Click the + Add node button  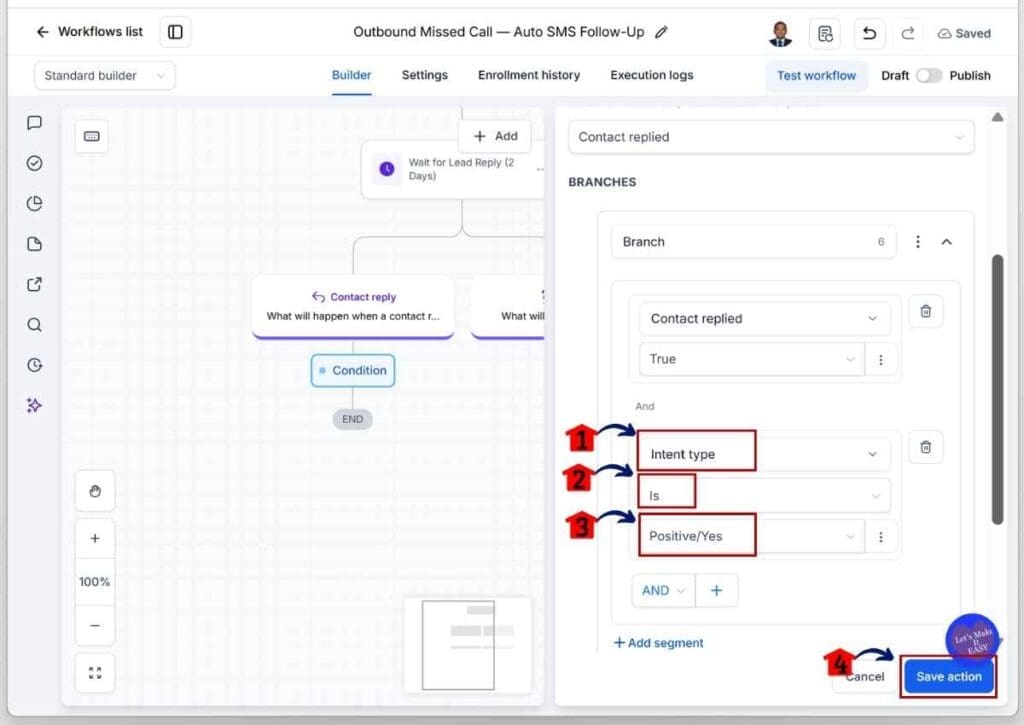click(495, 136)
